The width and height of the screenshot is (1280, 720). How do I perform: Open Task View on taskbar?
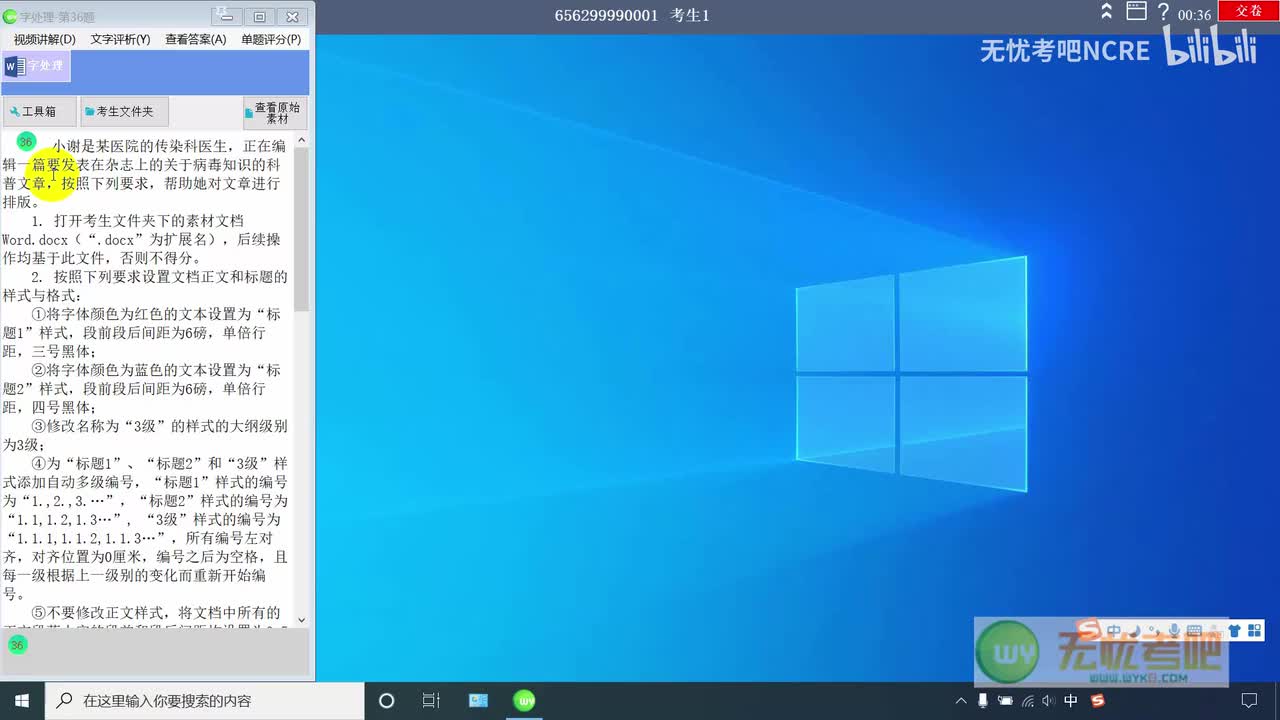(431, 701)
